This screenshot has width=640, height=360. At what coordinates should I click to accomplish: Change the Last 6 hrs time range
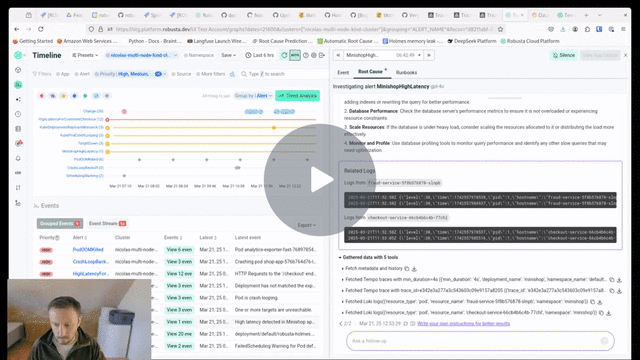260,55
